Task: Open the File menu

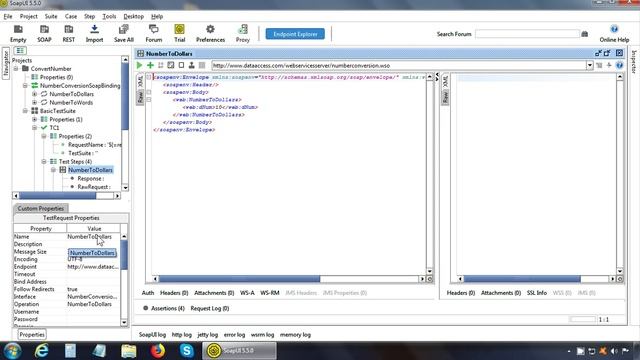Action: pyautogui.click(x=8, y=16)
